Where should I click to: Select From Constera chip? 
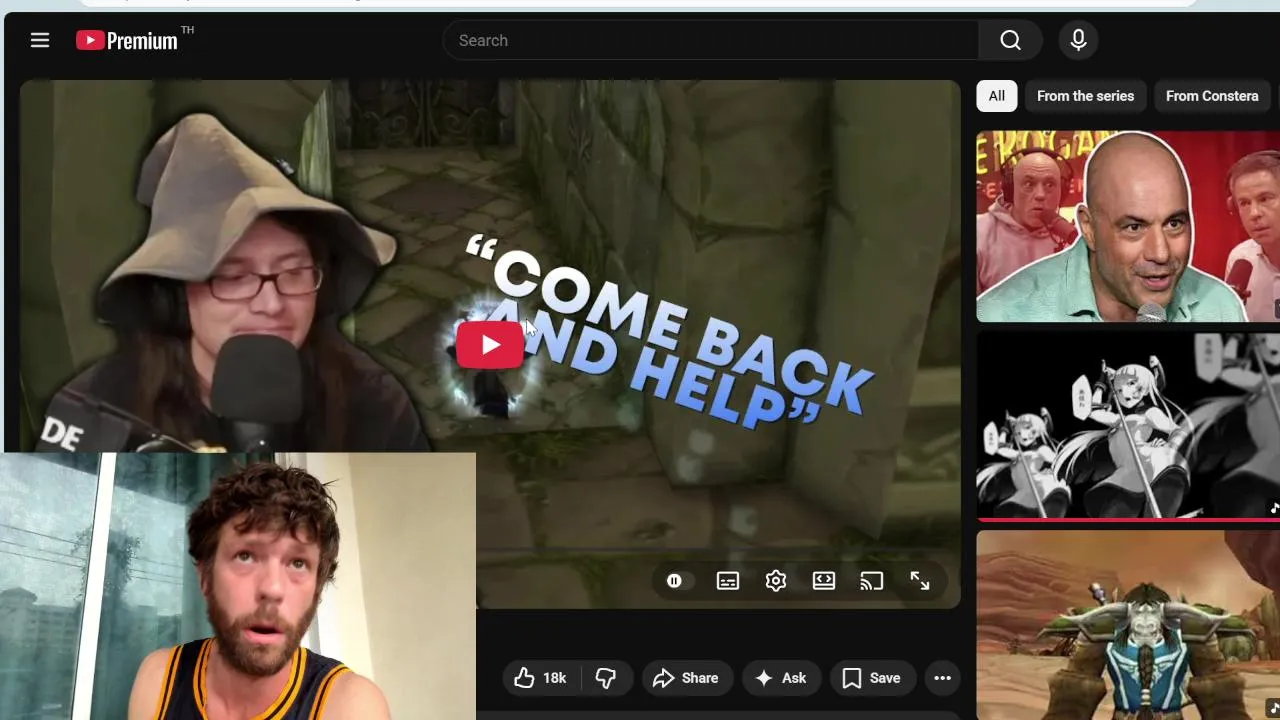(x=1212, y=96)
